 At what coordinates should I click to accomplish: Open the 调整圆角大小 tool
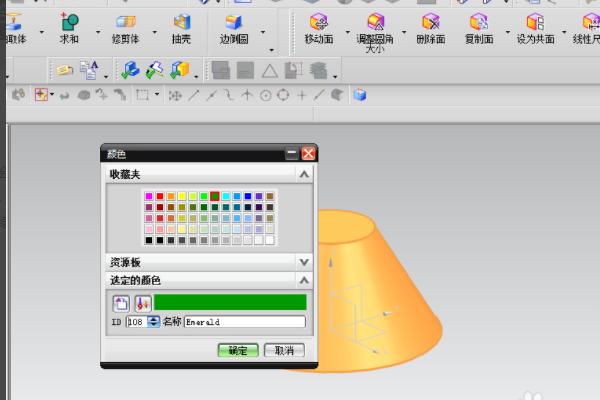click(375, 22)
